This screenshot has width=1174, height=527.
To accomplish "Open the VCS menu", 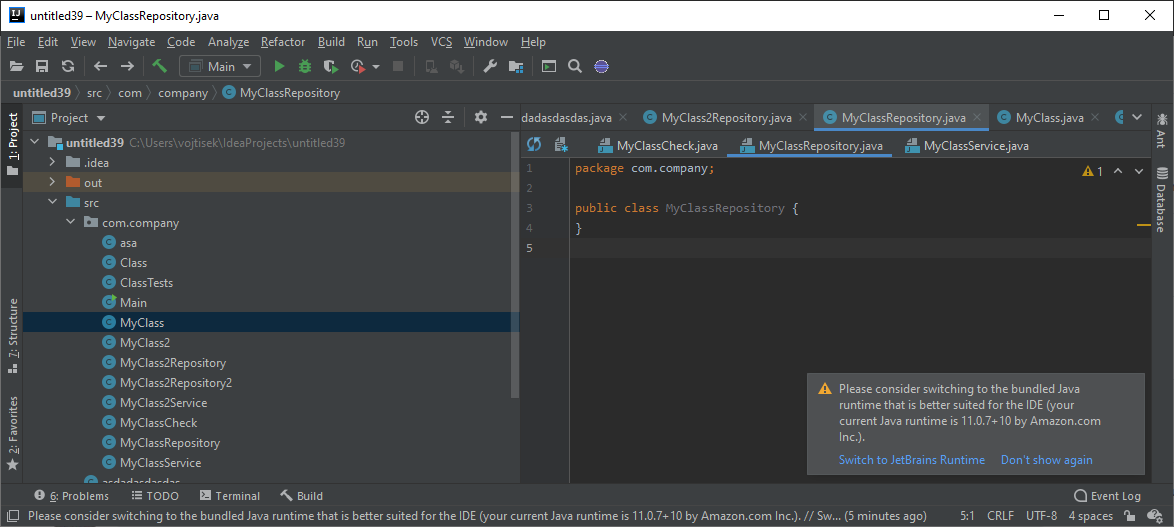I will pos(441,42).
